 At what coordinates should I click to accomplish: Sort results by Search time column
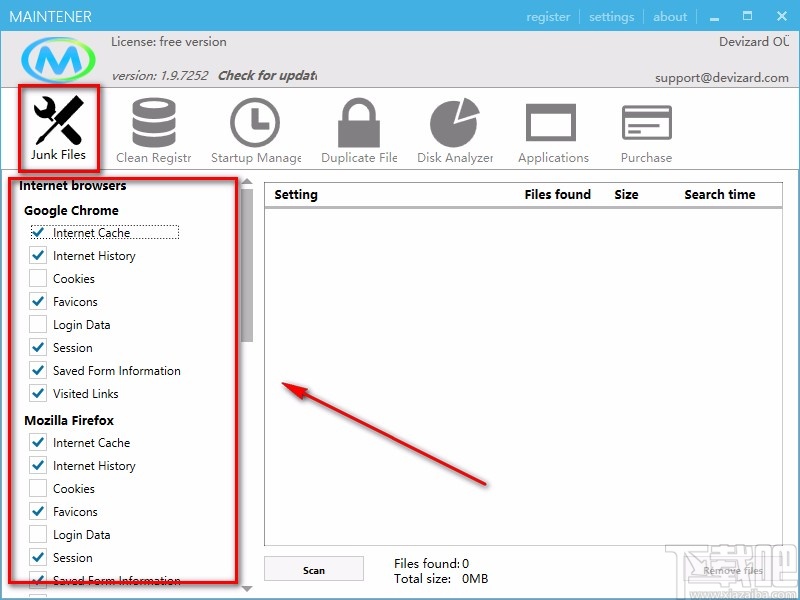tap(720, 194)
